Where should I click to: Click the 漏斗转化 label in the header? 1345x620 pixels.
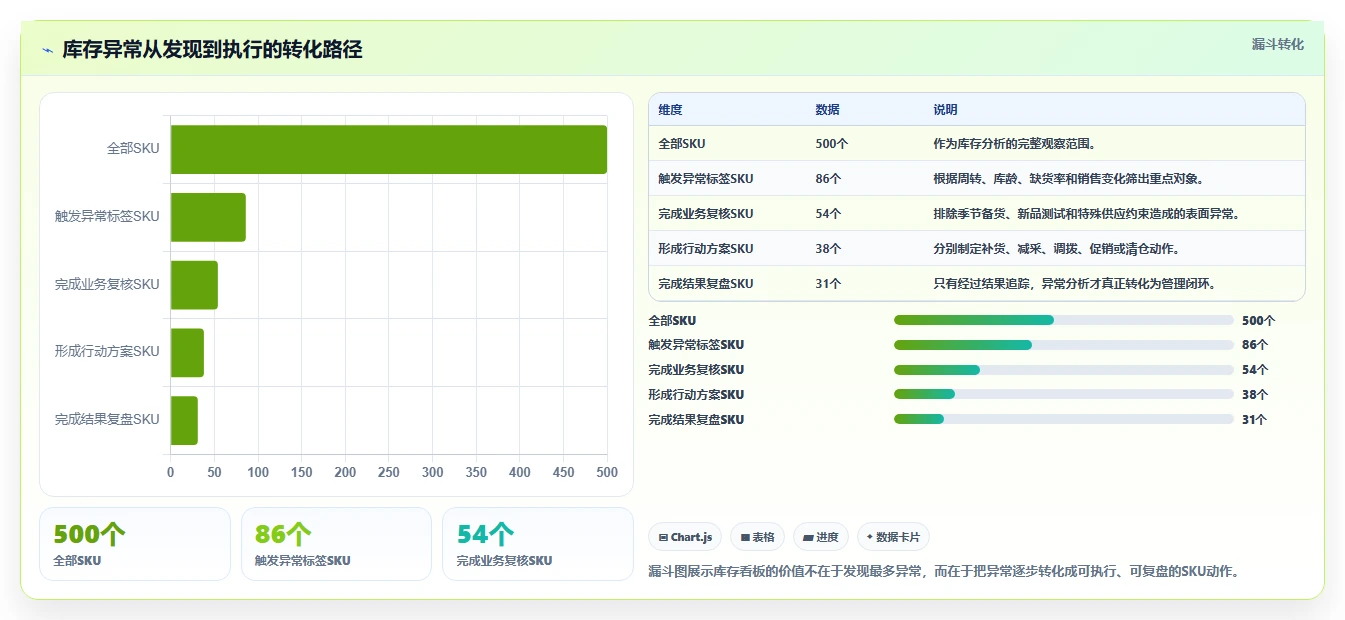[1277, 45]
